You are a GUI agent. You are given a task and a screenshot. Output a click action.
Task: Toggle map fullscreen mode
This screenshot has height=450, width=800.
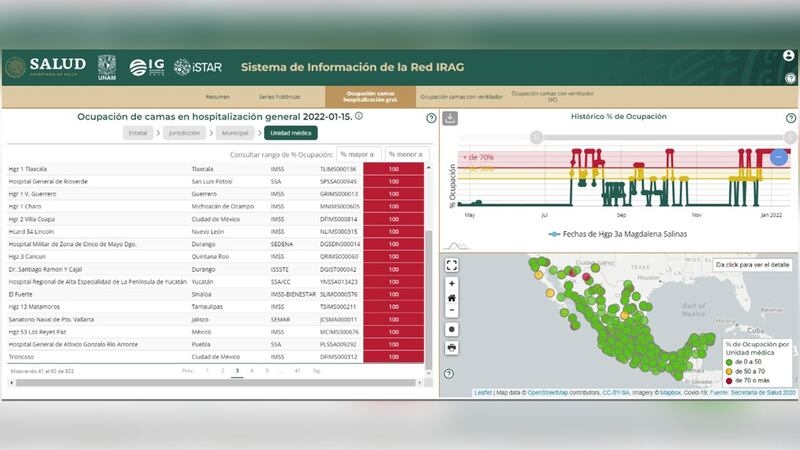(452, 265)
